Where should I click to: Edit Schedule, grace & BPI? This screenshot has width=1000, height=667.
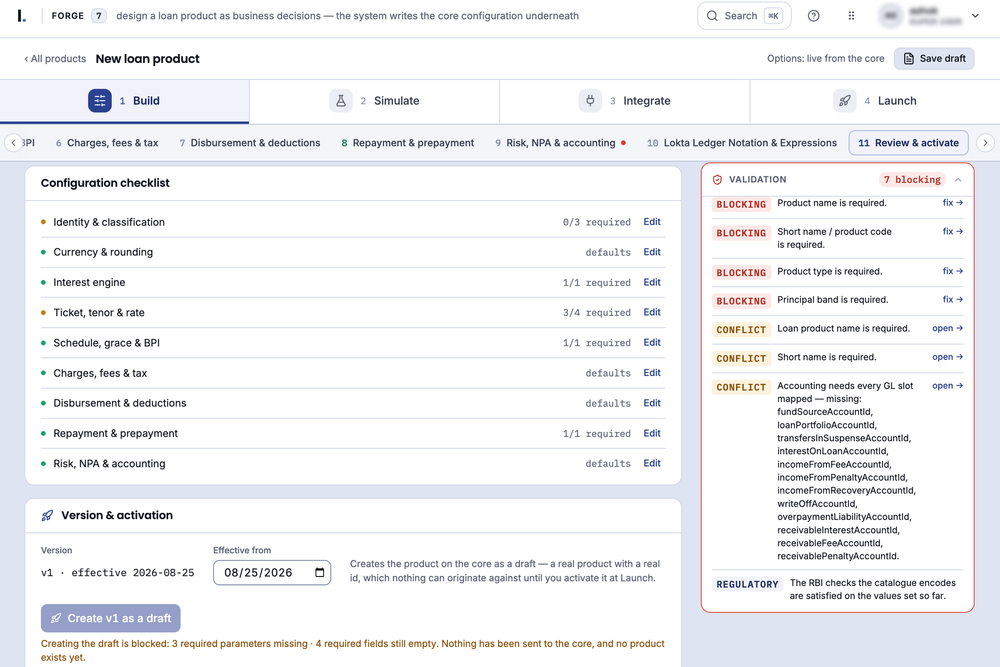coord(652,342)
